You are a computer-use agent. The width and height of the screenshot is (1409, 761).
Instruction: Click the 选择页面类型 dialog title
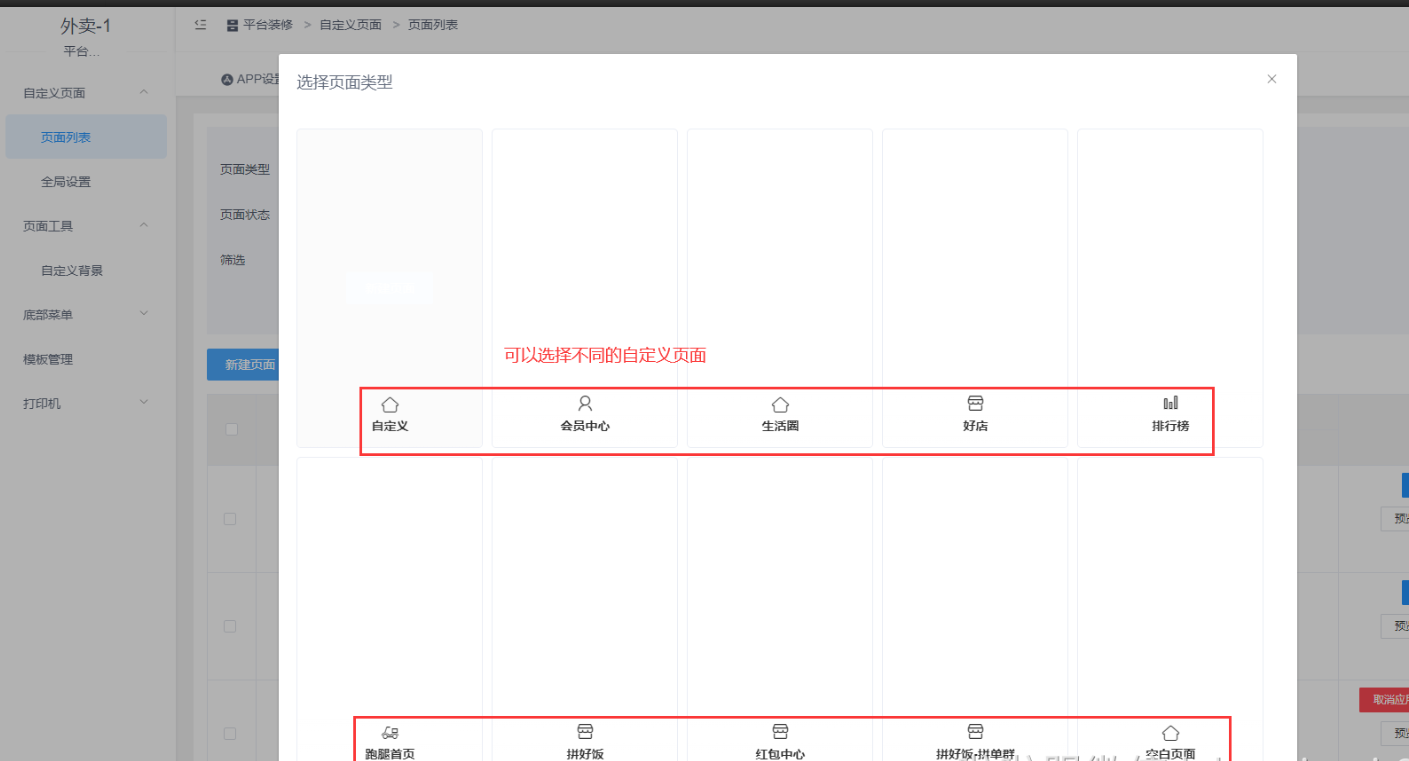tap(344, 83)
